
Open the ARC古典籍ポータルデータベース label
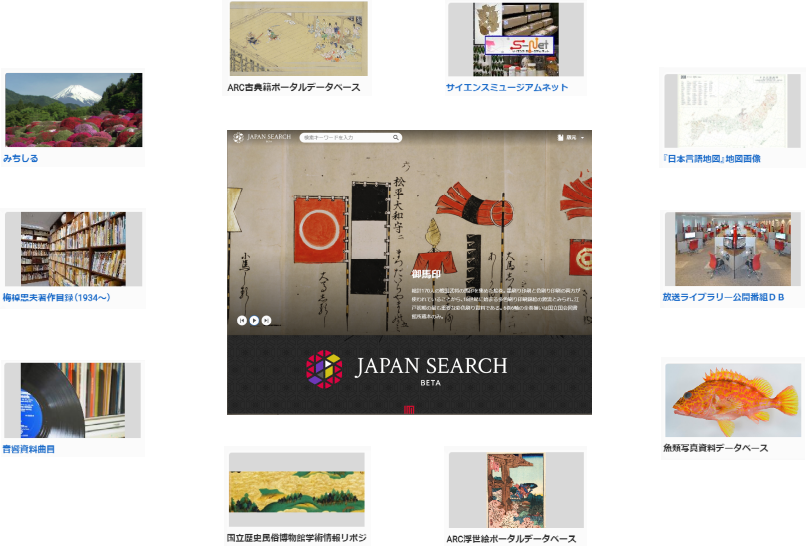click(294, 87)
